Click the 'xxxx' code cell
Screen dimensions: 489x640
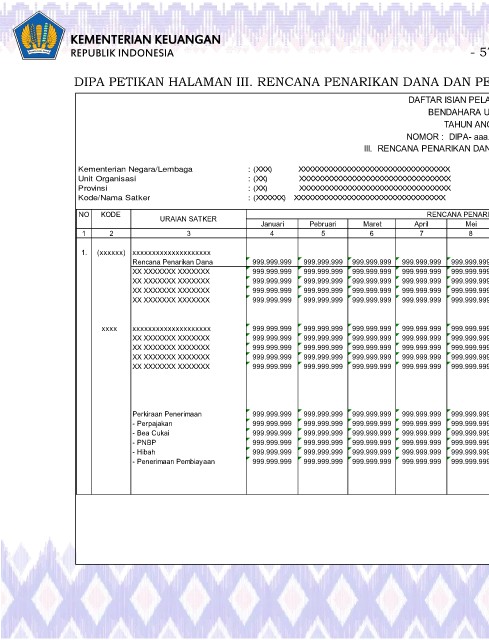point(109,329)
